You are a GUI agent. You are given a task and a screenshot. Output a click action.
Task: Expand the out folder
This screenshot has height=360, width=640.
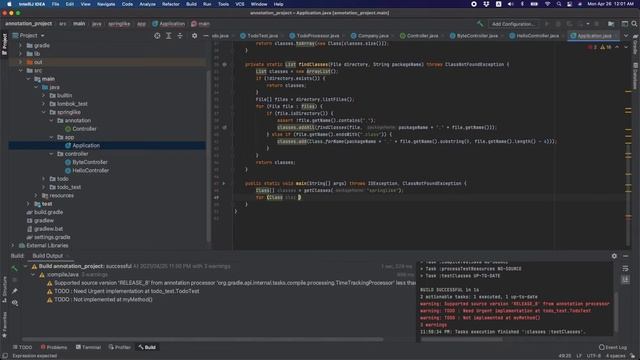tap(20, 62)
